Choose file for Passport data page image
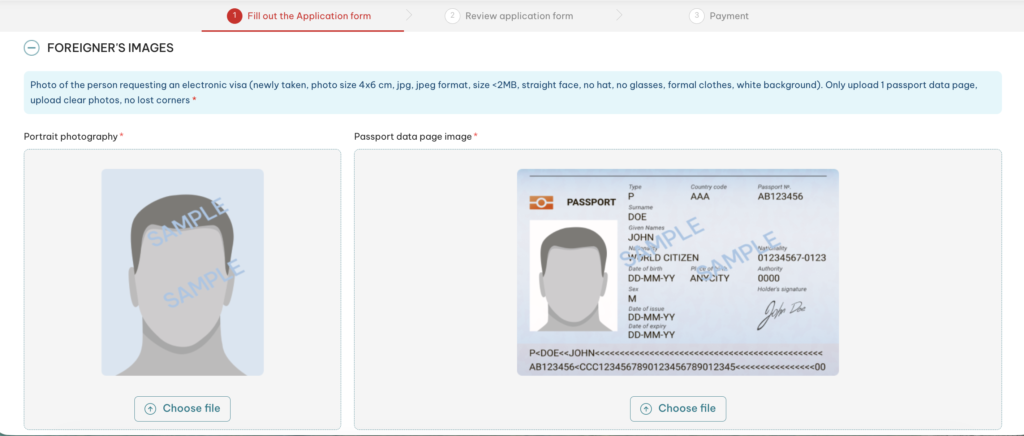The width and height of the screenshot is (1024, 436). [678, 409]
